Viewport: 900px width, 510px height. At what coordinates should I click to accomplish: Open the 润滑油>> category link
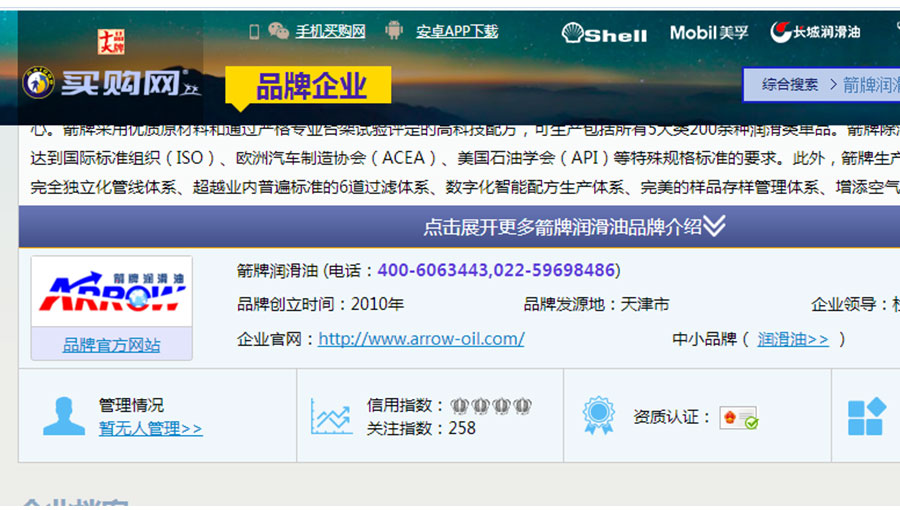(x=793, y=339)
